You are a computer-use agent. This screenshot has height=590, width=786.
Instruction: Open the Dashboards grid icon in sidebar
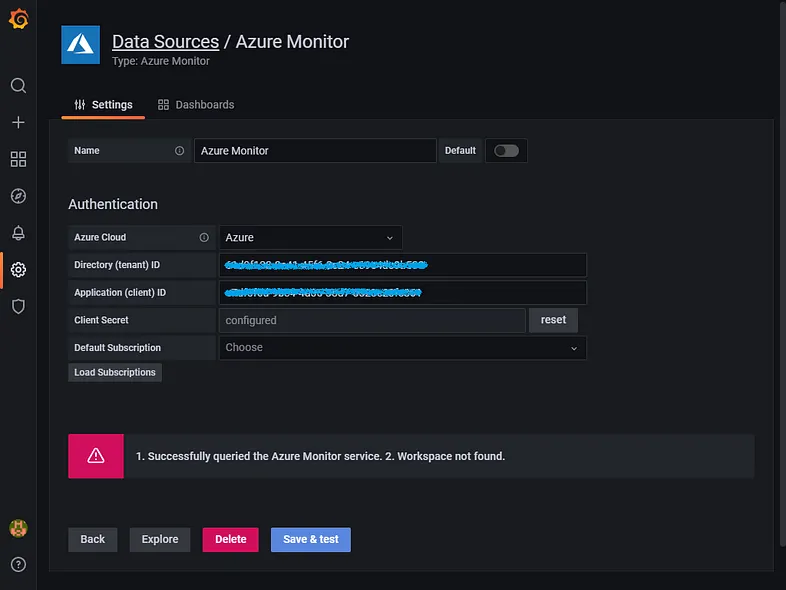(x=19, y=159)
